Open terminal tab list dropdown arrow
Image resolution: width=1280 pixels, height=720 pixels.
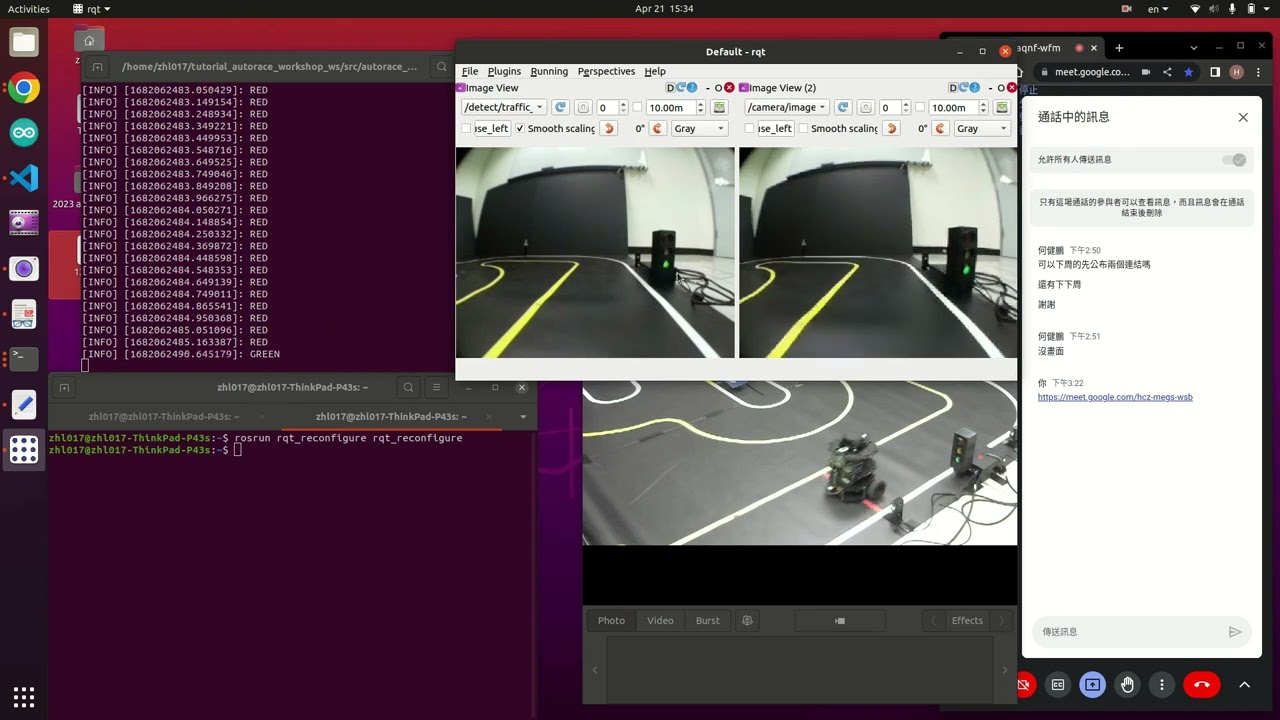pyautogui.click(x=523, y=416)
